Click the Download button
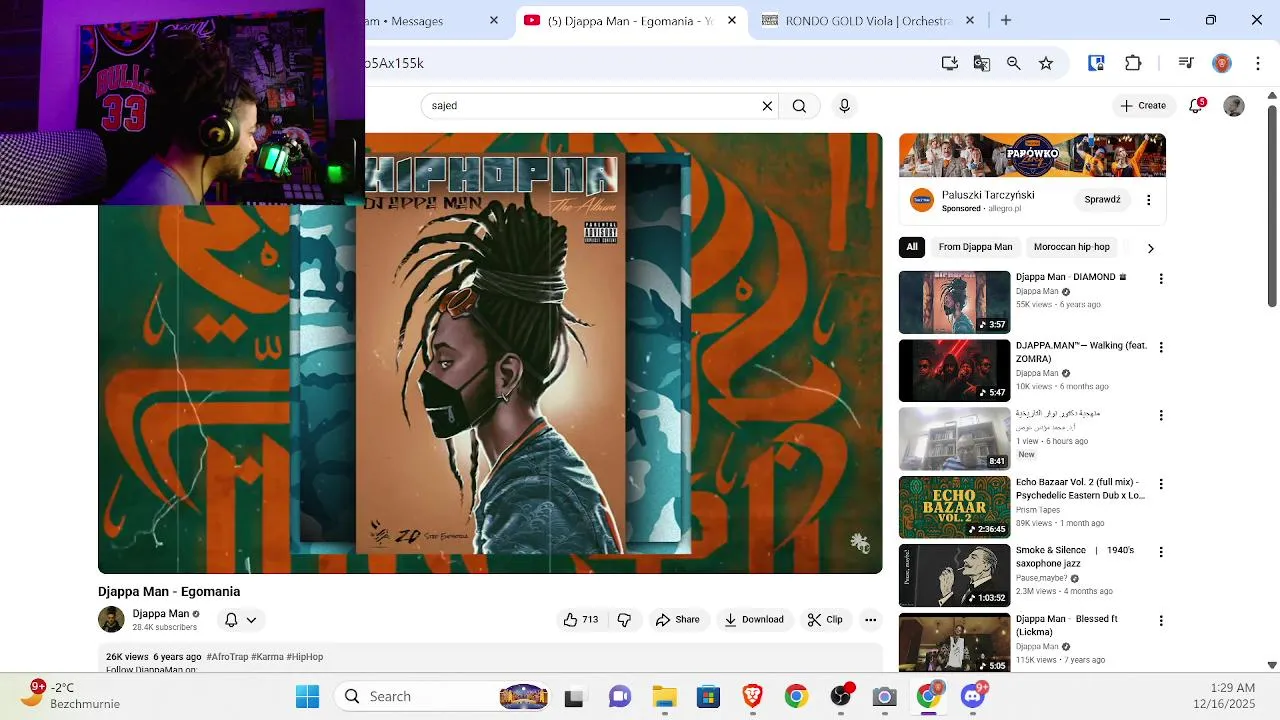 point(754,620)
